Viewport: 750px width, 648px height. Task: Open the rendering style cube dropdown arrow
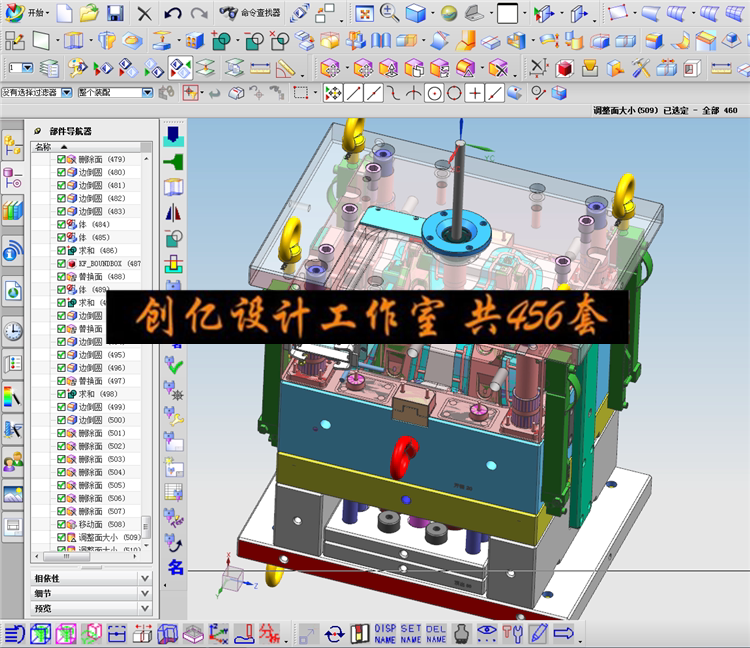click(x=432, y=13)
